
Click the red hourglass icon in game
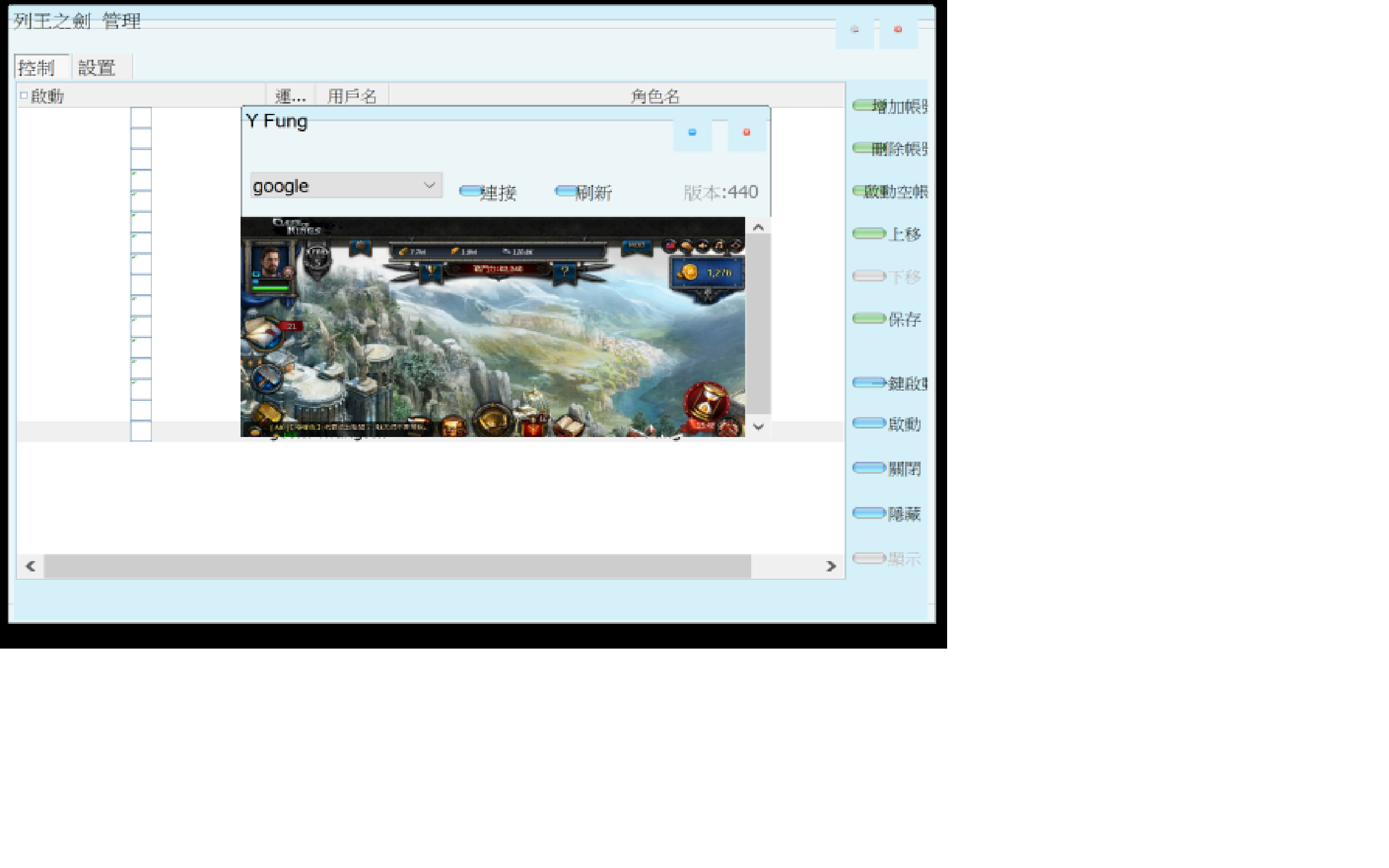pyautogui.click(x=706, y=400)
